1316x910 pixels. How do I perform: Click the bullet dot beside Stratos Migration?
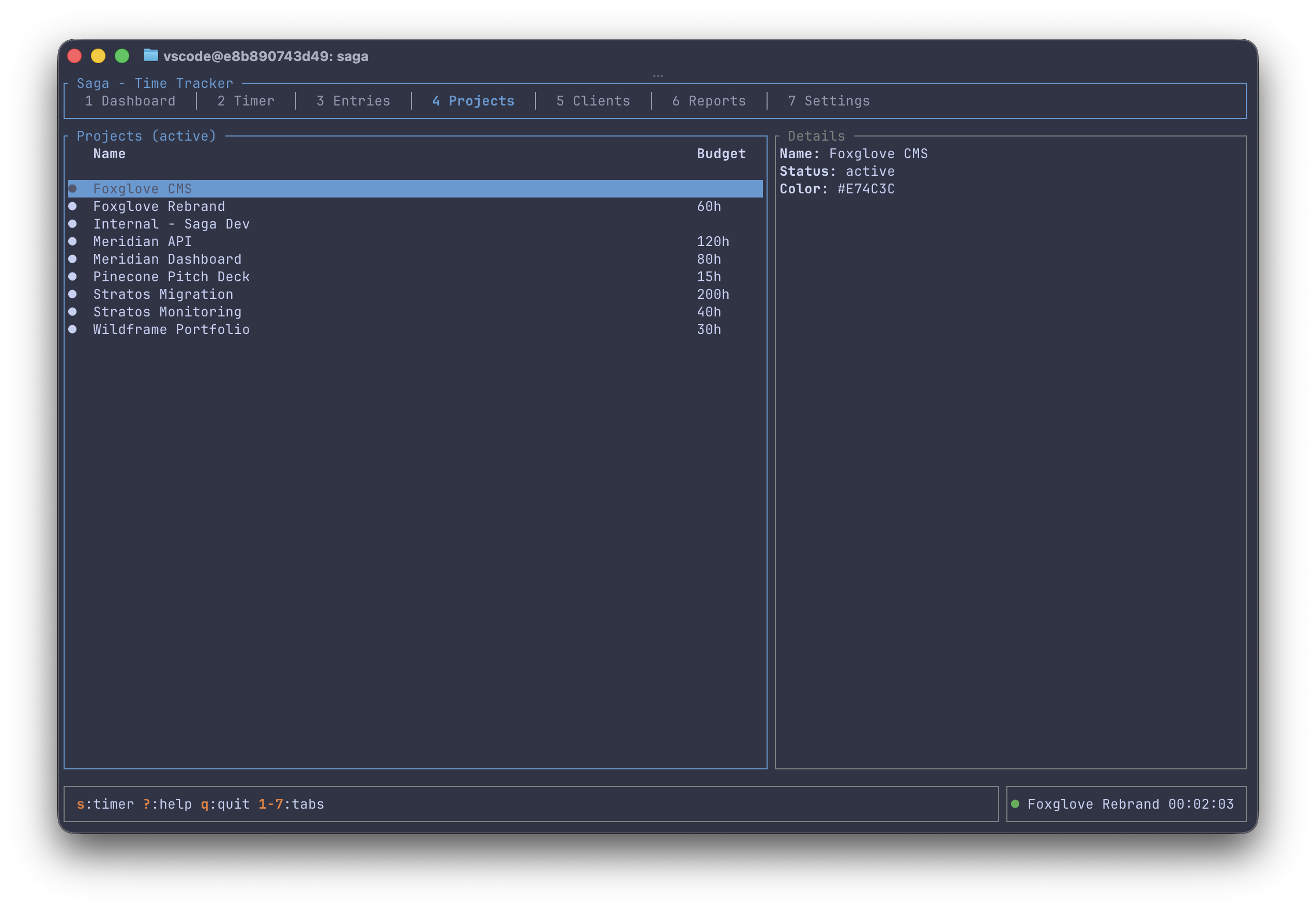(72, 294)
